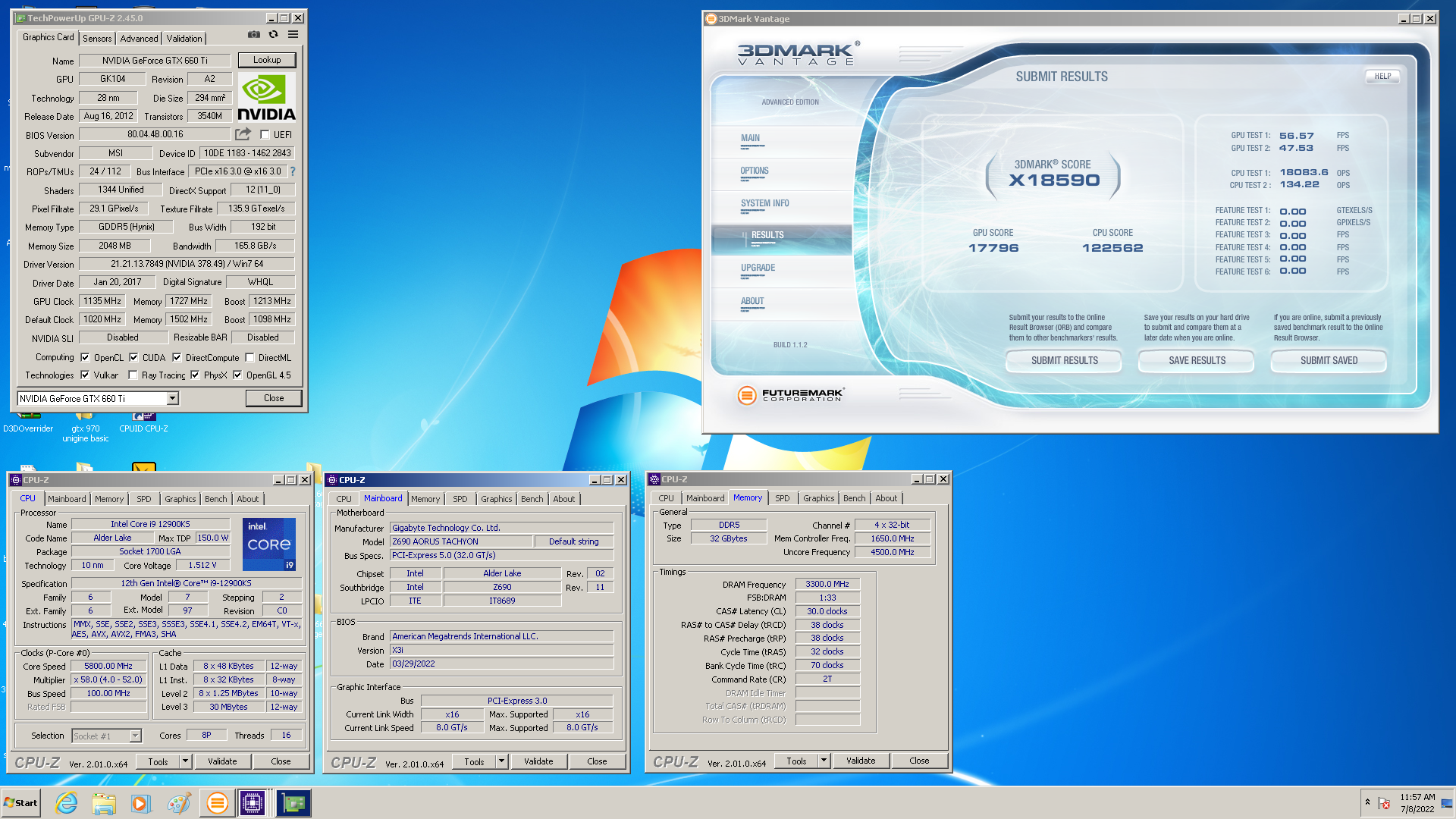Viewport: 1456px width, 819px height.
Task: Switch to Advanced tab in GPU-Z
Action: (140, 38)
